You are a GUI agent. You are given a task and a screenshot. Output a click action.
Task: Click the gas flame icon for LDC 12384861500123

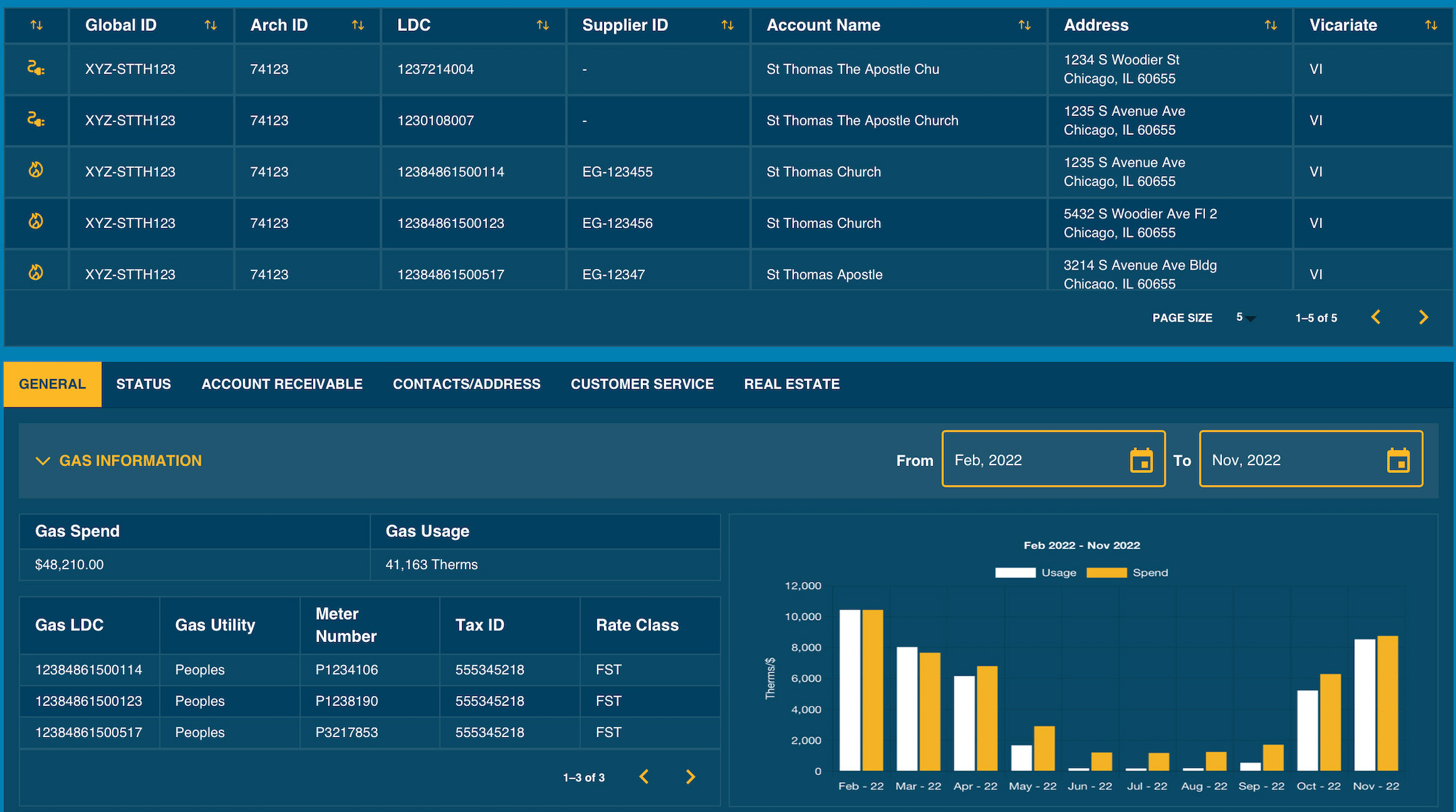[36, 221]
